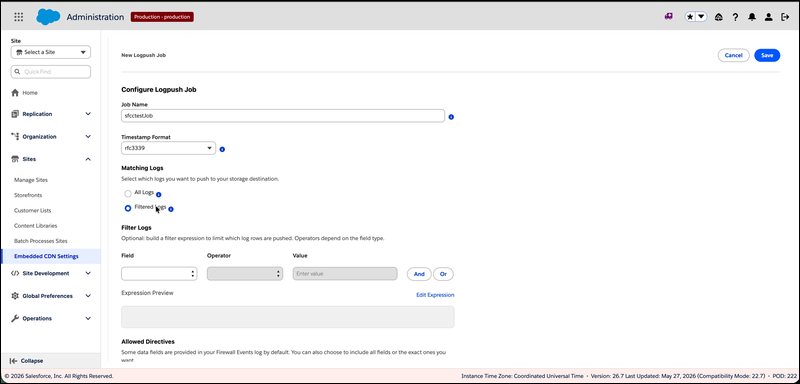The height and width of the screenshot is (384, 800).
Task: Click the Replication icon in sidebar
Action: coord(15,114)
